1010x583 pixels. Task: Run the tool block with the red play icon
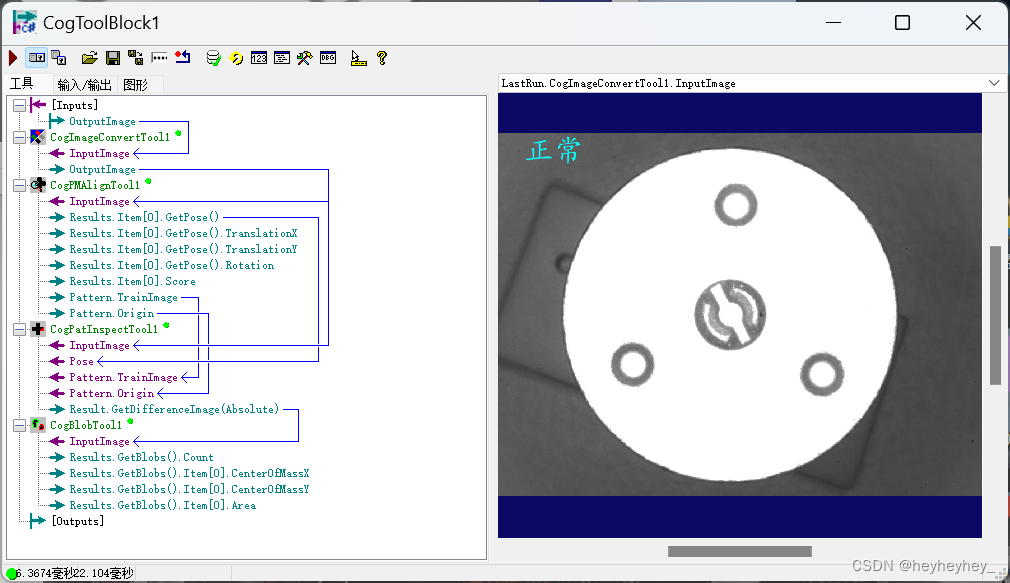click(12, 58)
